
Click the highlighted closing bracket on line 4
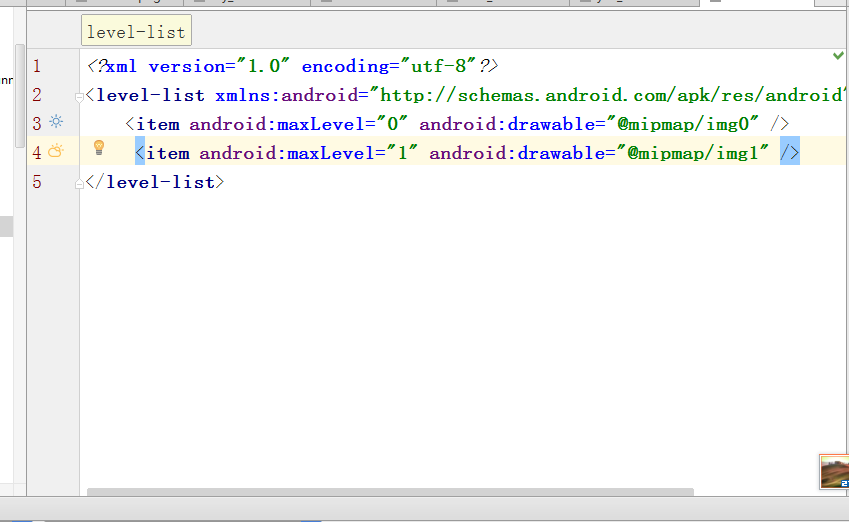click(789, 153)
